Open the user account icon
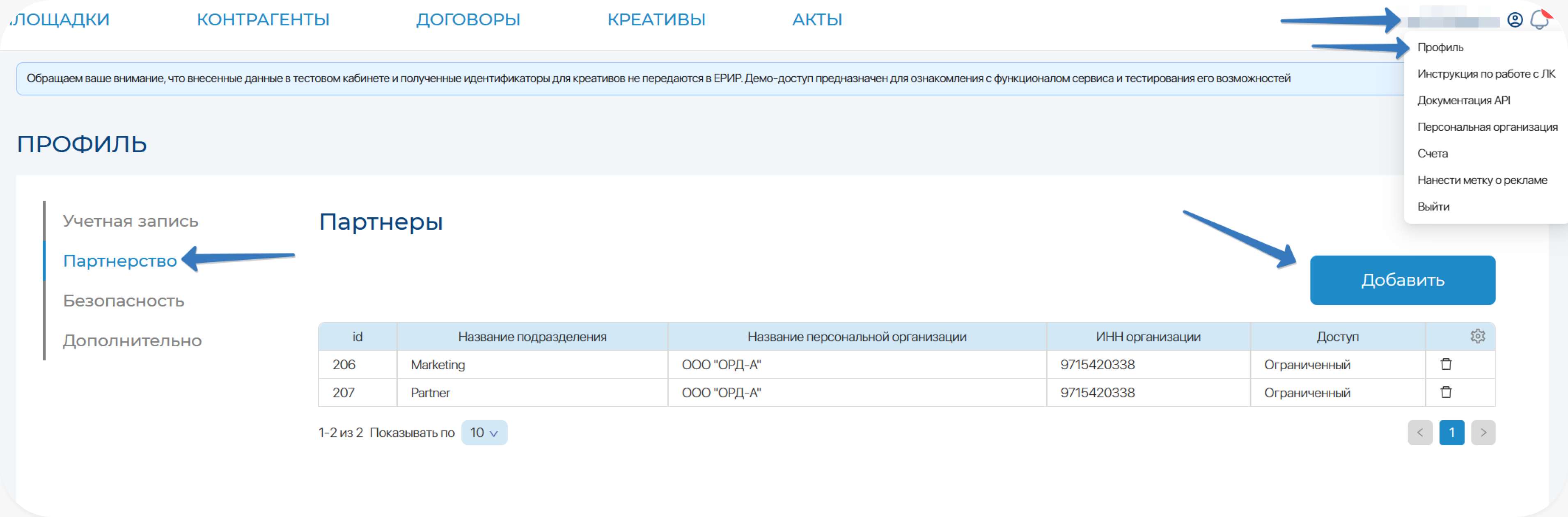Image resolution: width=1568 pixels, height=517 pixels. 1515,20
